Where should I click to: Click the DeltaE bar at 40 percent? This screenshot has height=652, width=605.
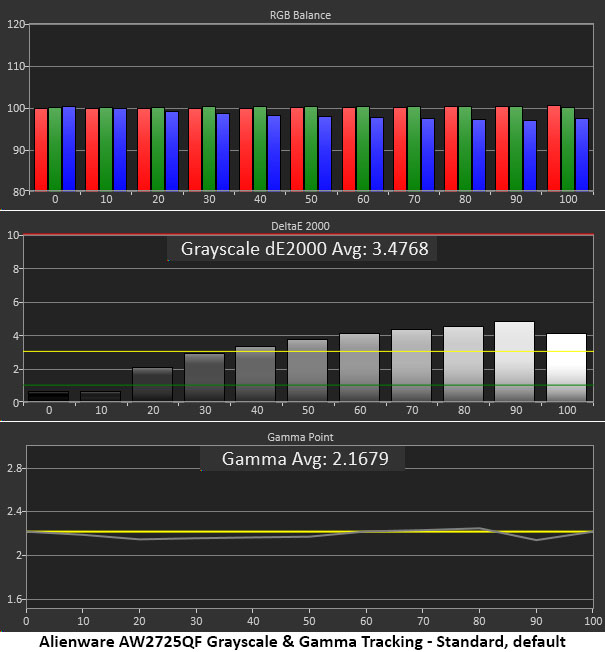256,374
